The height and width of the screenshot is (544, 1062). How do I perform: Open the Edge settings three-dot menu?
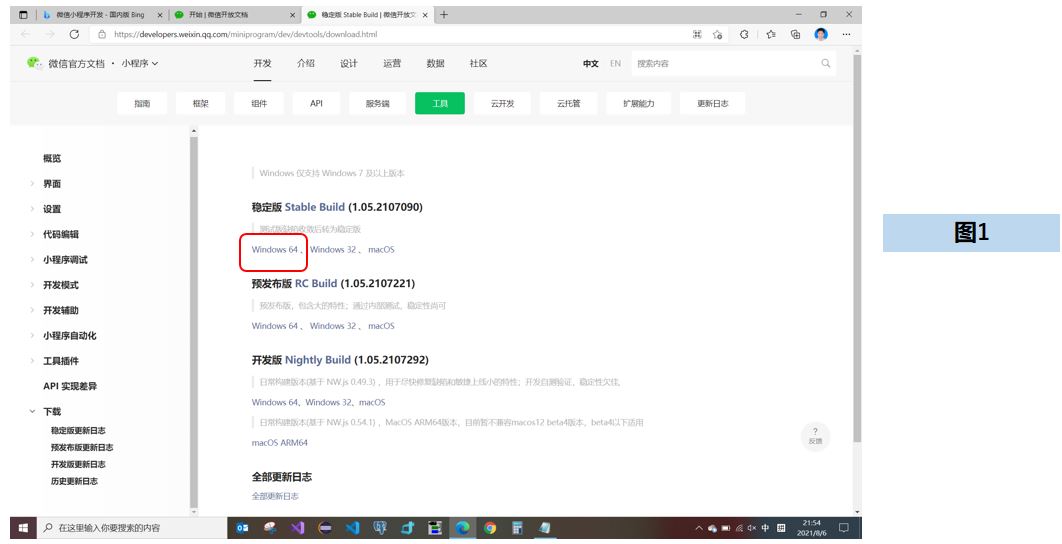[x=846, y=35]
